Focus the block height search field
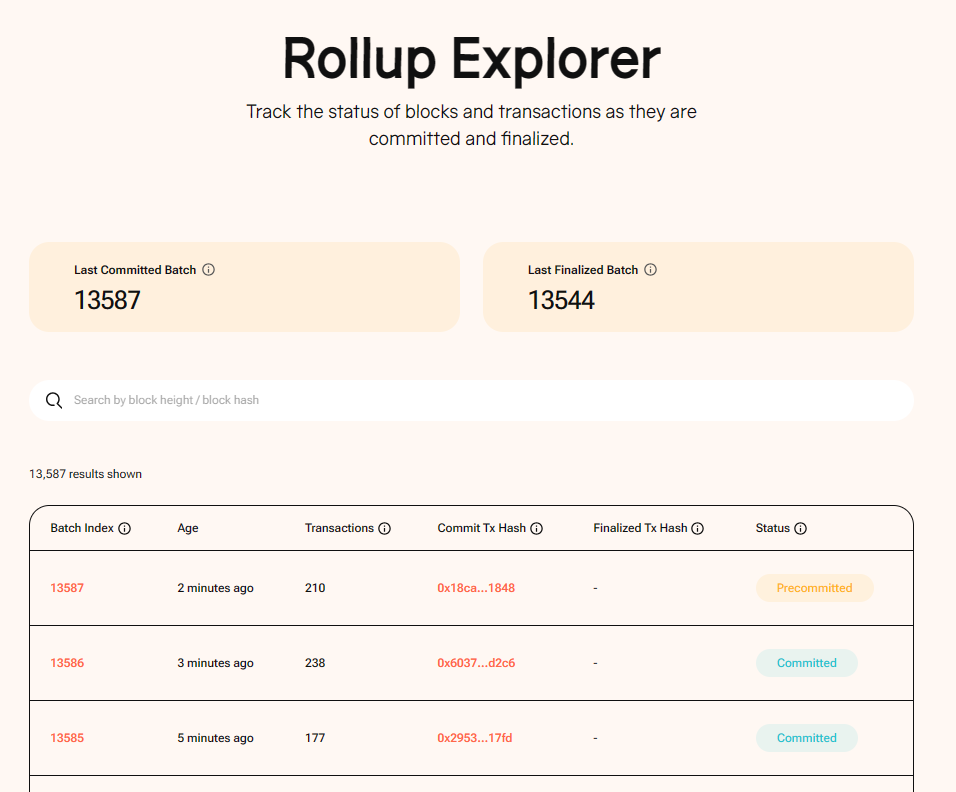The image size is (956, 792). click(471, 401)
